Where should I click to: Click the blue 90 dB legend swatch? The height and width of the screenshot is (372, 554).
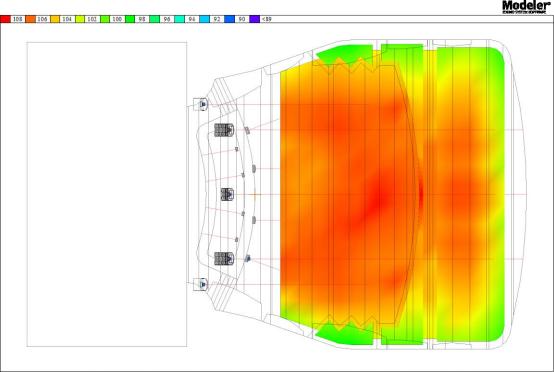[230, 19]
